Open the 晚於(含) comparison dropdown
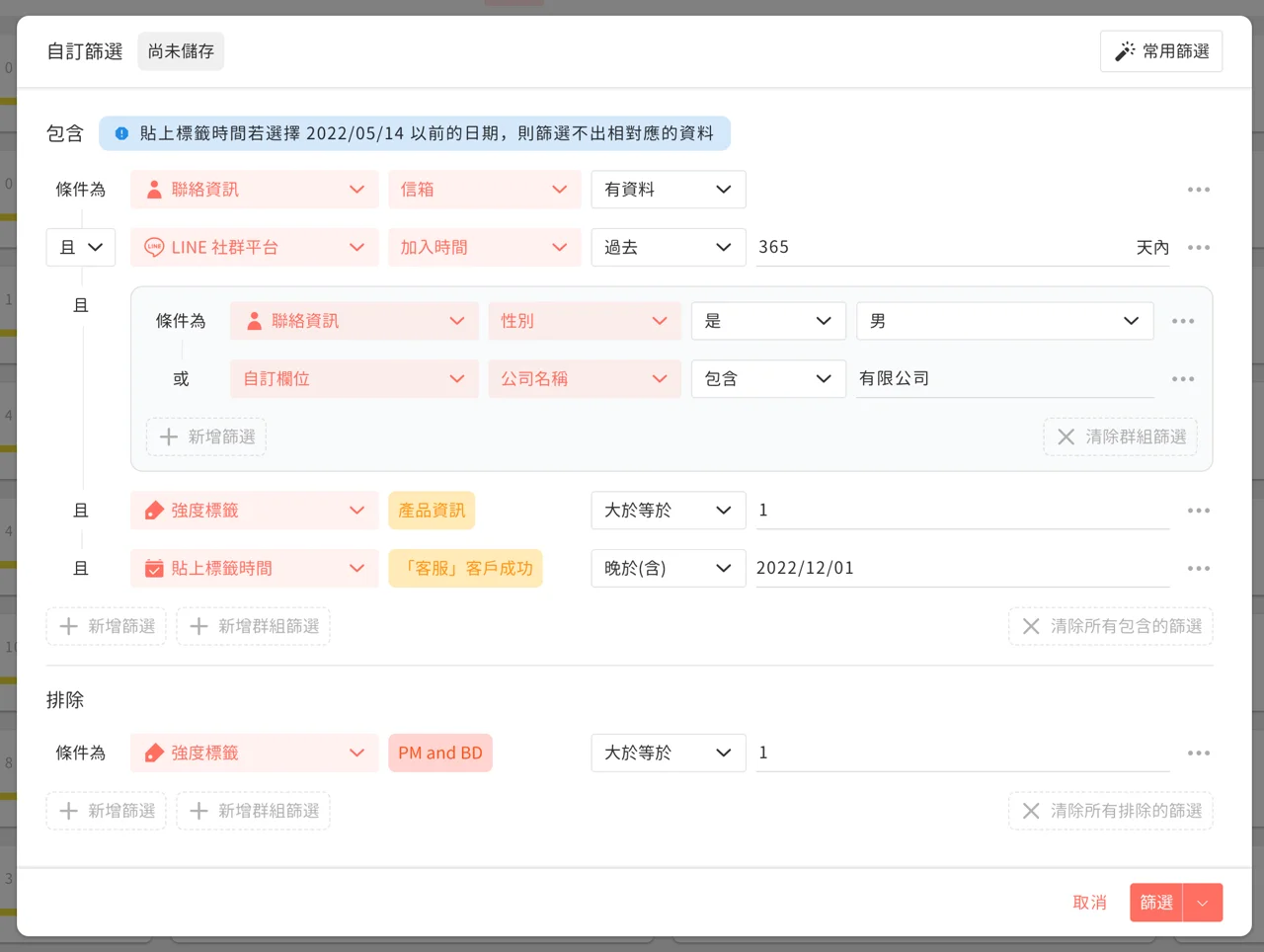Image resolution: width=1264 pixels, height=952 pixels. click(669, 569)
